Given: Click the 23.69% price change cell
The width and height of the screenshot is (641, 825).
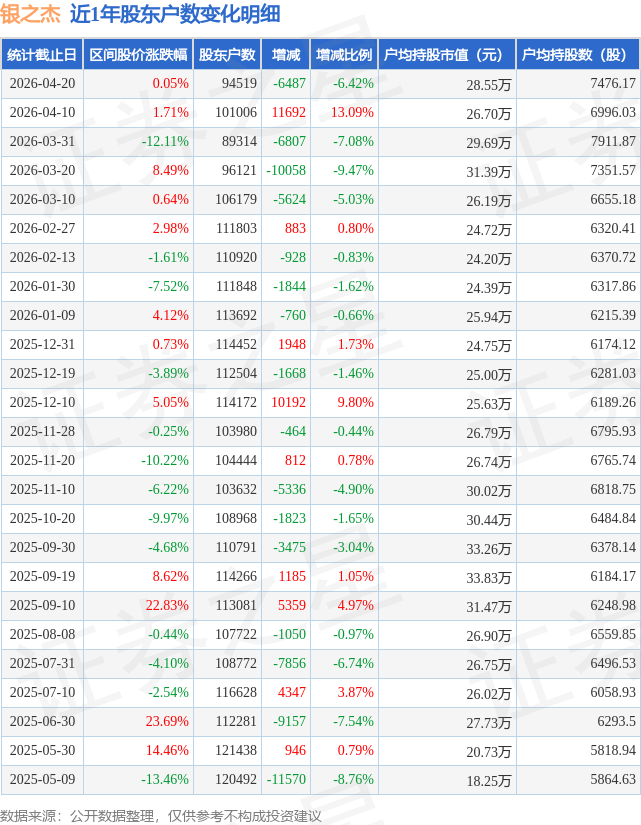Looking at the screenshot, I should tap(138, 721).
